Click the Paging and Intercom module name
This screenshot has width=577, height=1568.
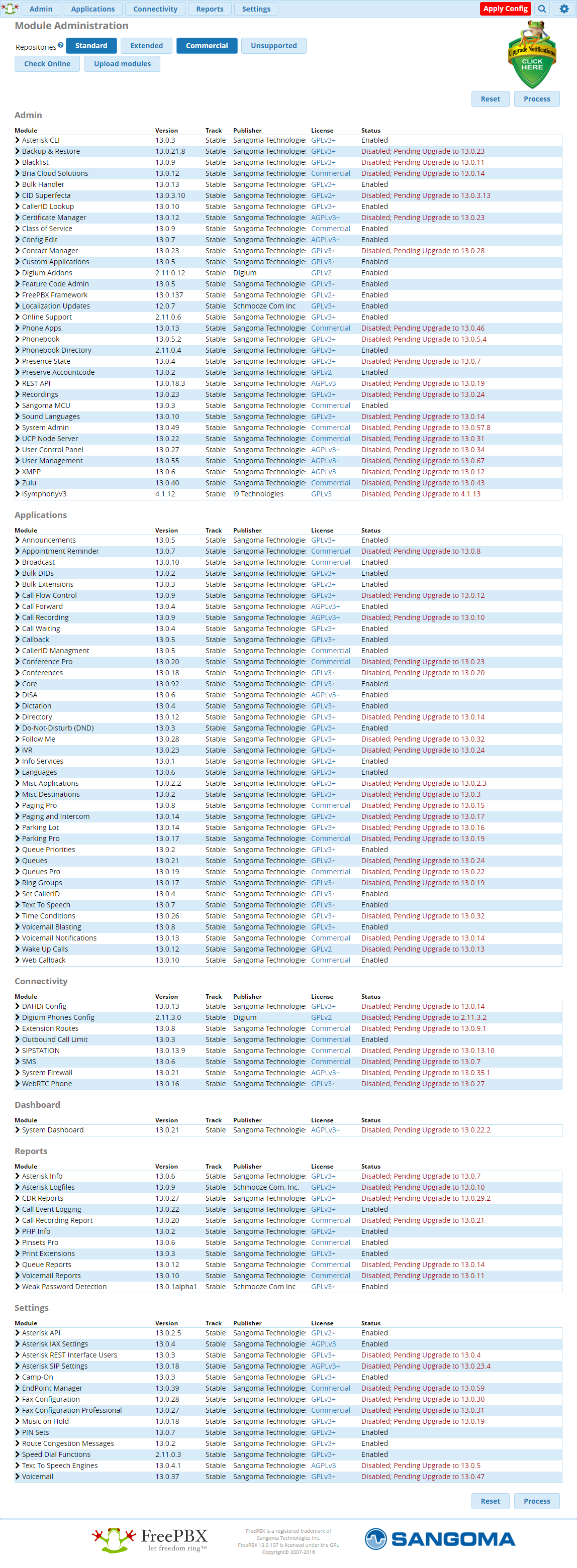[56, 817]
